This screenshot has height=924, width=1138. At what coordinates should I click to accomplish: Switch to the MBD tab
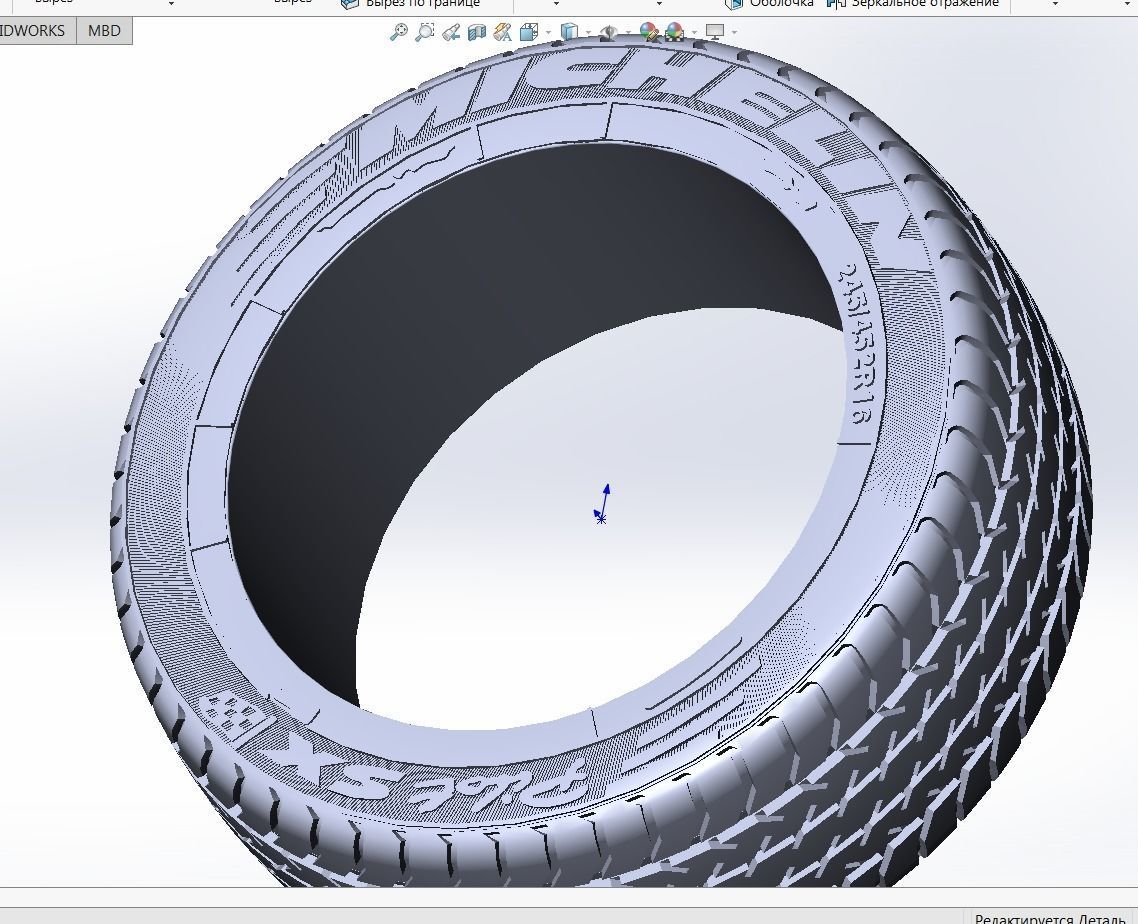[104, 30]
